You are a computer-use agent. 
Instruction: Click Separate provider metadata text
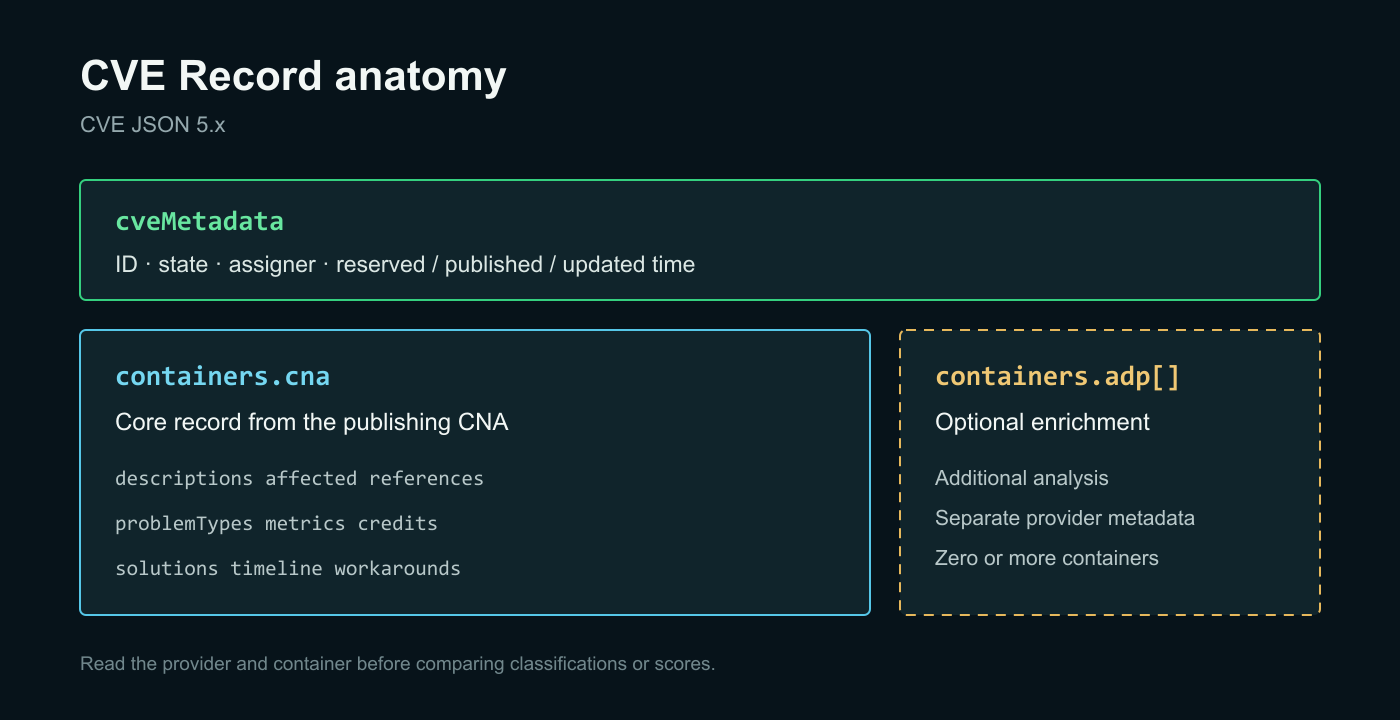(x=1065, y=518)
